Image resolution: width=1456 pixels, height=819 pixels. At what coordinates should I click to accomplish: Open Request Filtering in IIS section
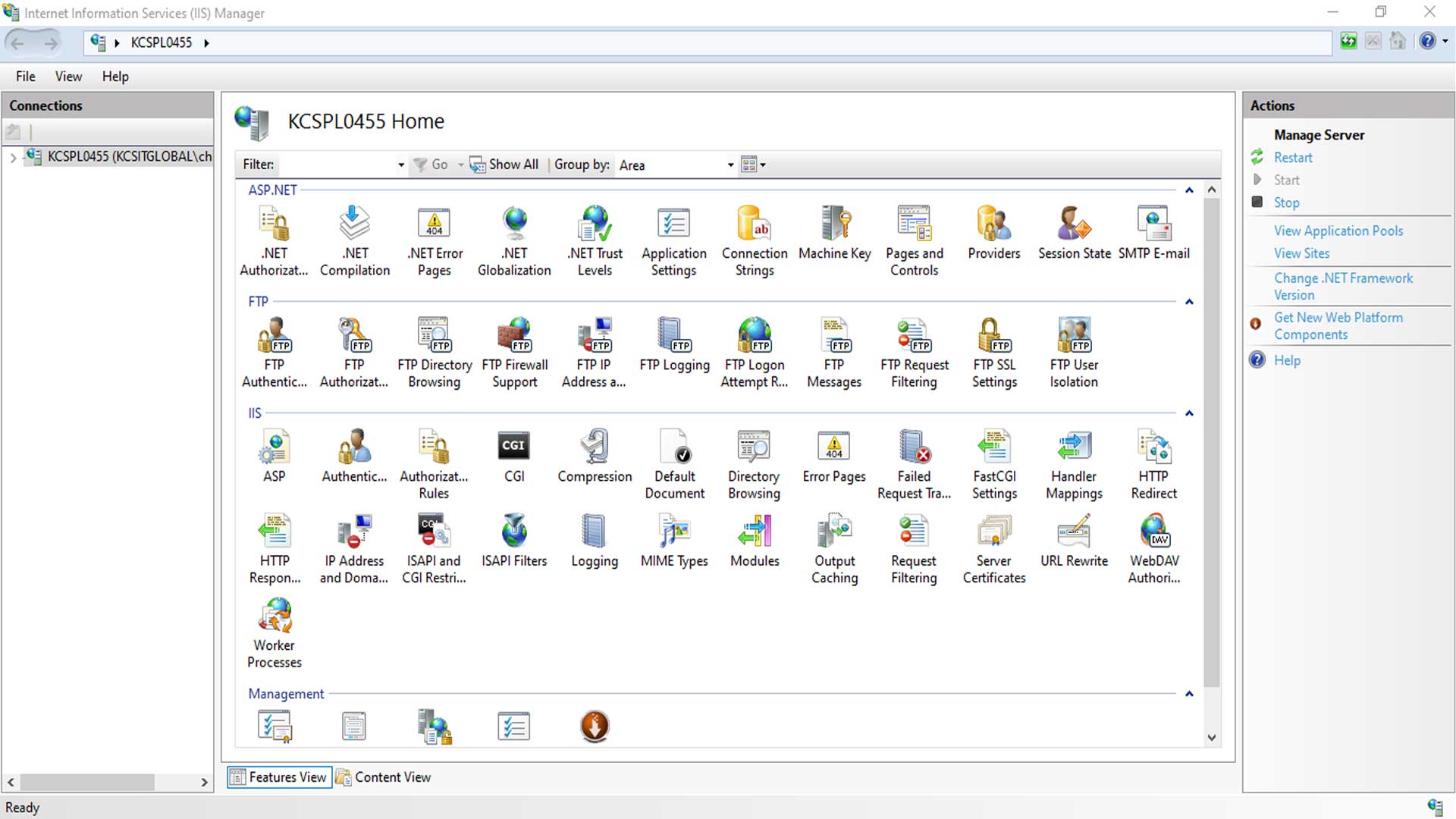click(914, 548)
